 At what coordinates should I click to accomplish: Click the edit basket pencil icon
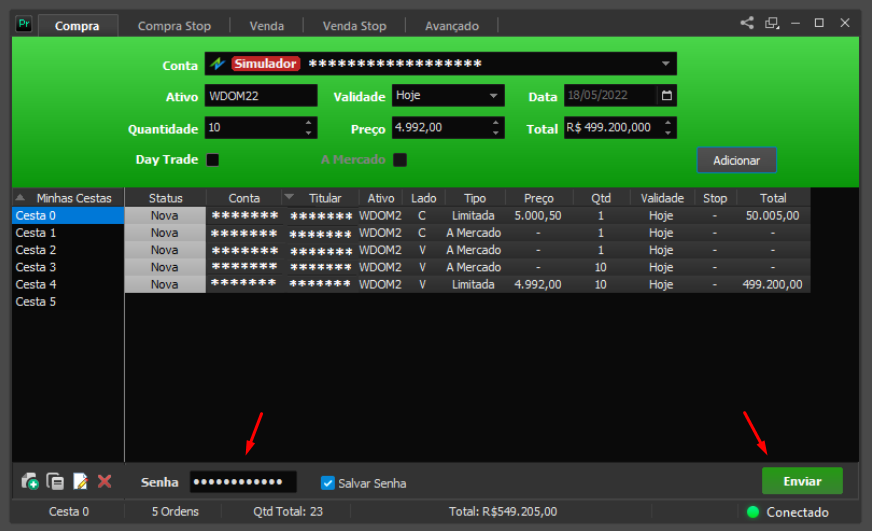click(x=80, y=482)
